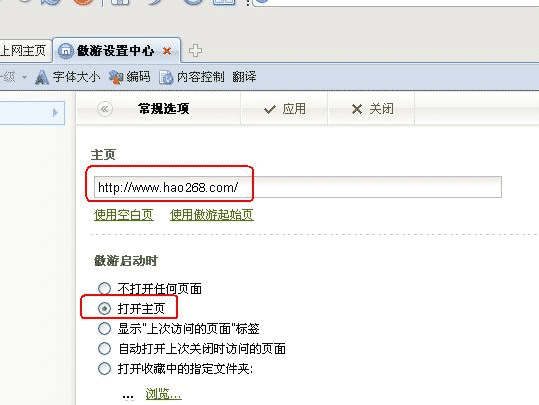Switch to the 傲游设置中心 tab
539x405 pixels.
pyautogui.click(x=116, y=51)
